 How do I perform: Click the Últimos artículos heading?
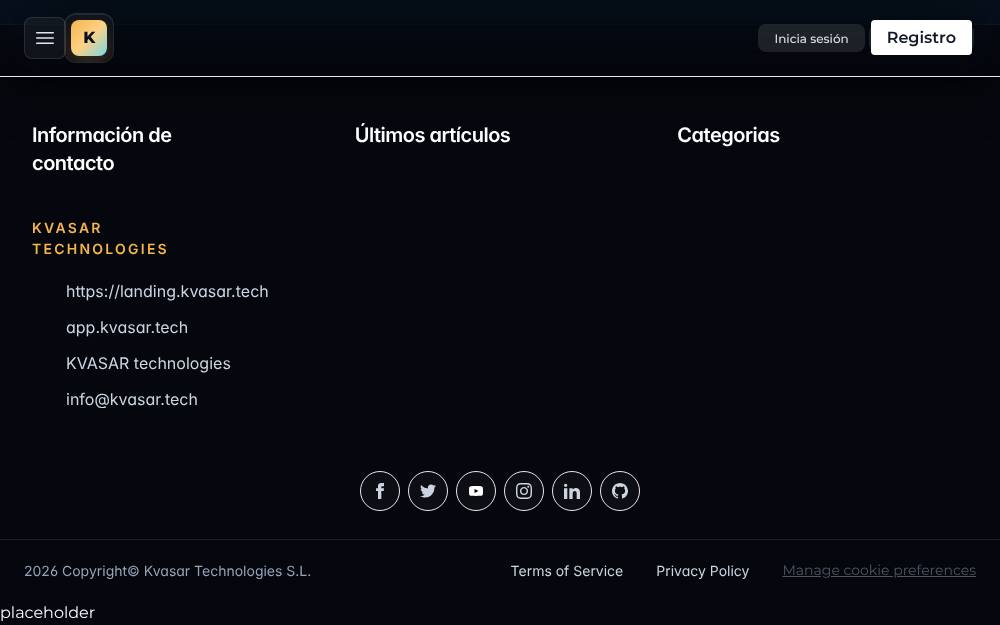432,135
